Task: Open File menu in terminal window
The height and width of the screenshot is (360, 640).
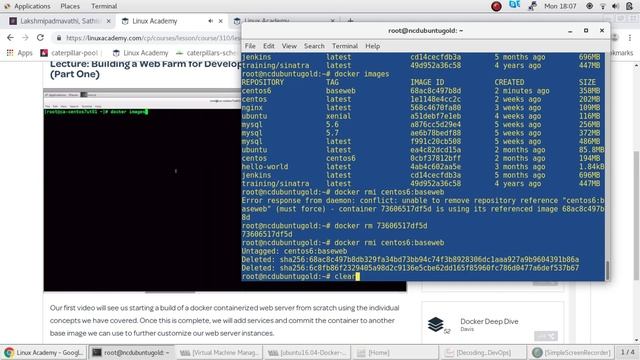Action: click(250, 46)
